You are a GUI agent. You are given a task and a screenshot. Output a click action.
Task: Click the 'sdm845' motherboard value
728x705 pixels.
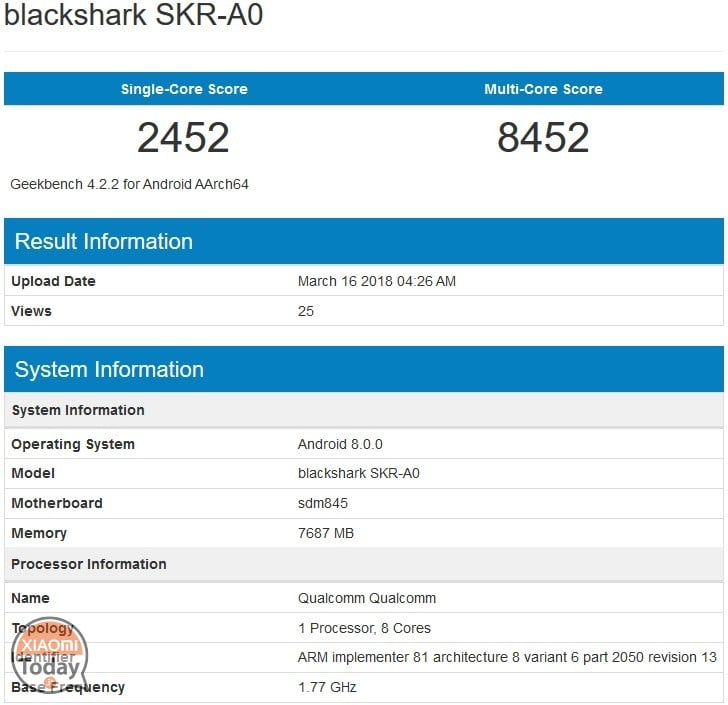(323, 503)
